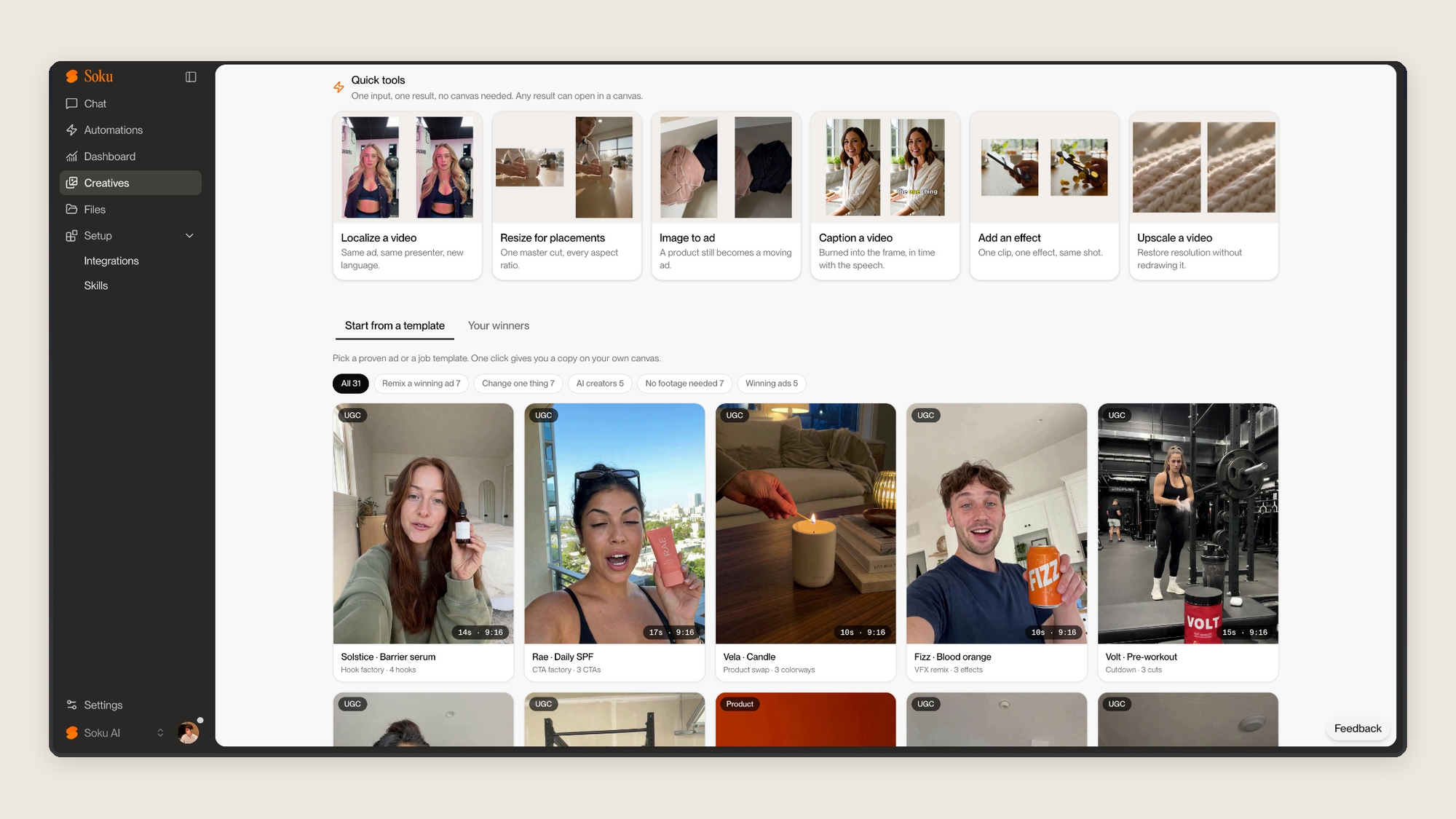Filter by Remix a winning ad 7
The image size is (1456, 819).
[x=422, y=384]
